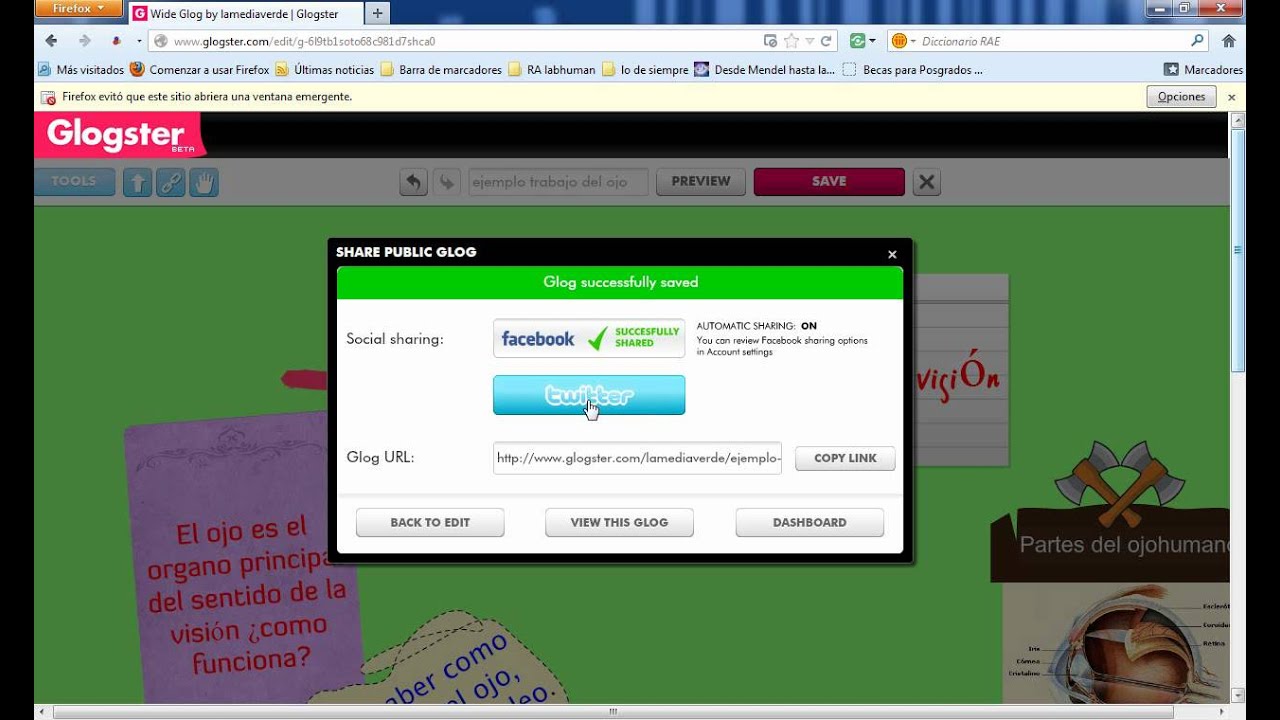Click the upload arrow tool icon
The image size is (1280, 720).
(x=137, y=182)
